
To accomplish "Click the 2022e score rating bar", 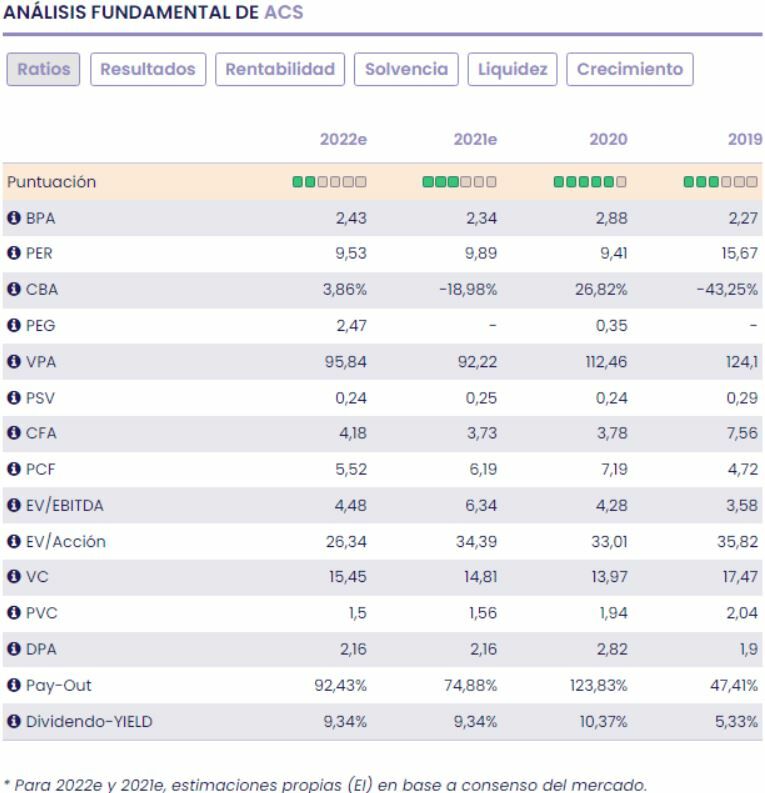I will pos(329,183).
